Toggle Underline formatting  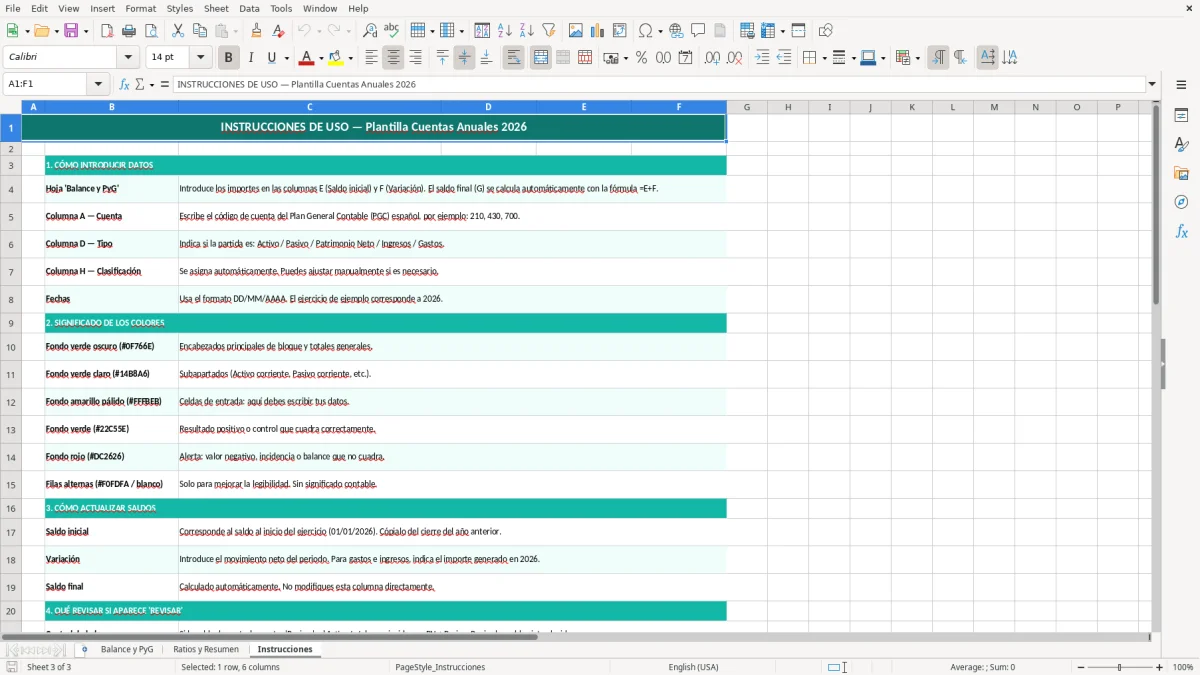272,58
